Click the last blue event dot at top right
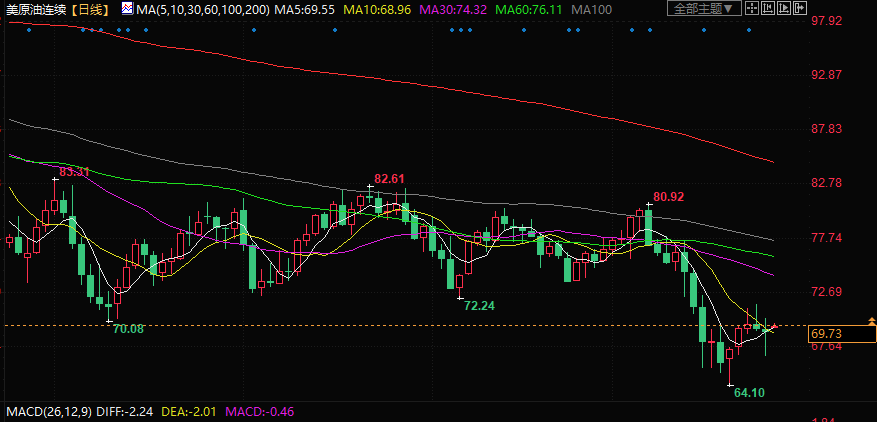The width and height of the screenshot is (877, 422). click(747, 29)
